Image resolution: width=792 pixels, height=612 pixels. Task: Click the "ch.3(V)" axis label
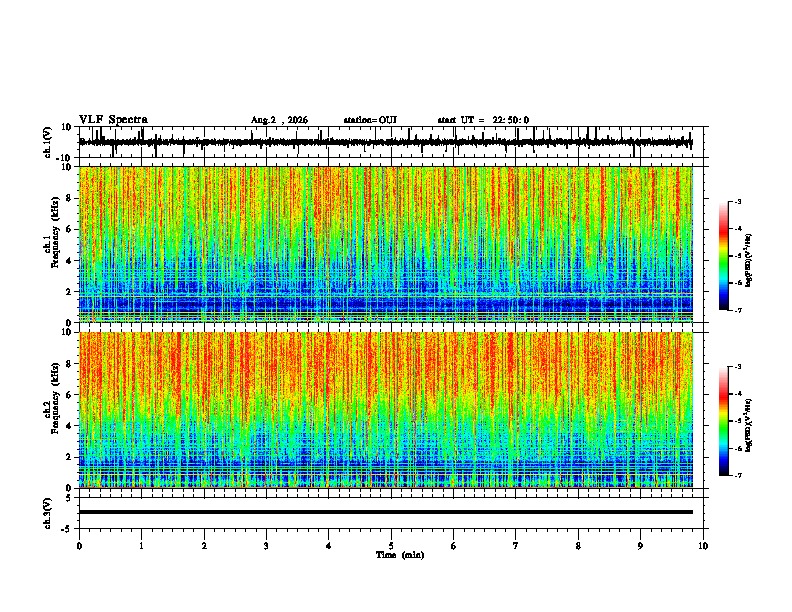pyautogui.click(x=47, y=514)
